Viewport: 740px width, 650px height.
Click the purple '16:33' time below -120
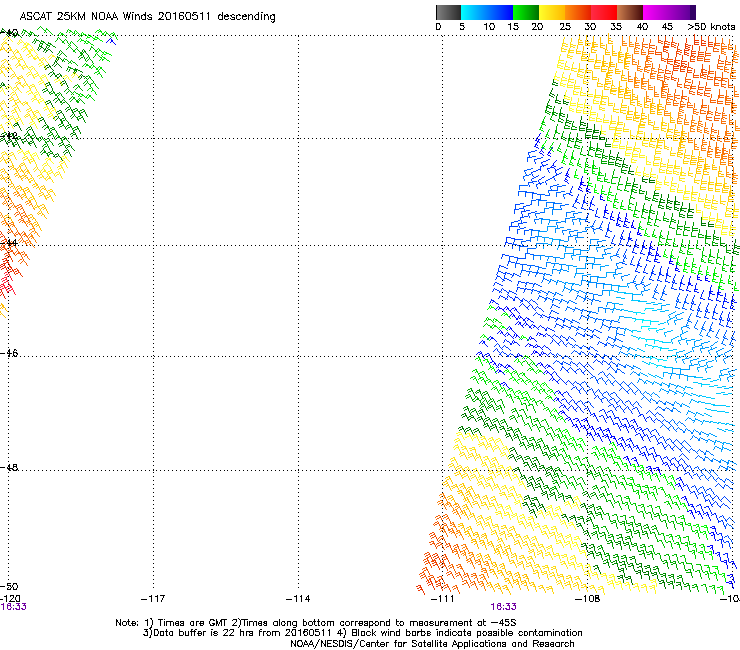[13, 607]
